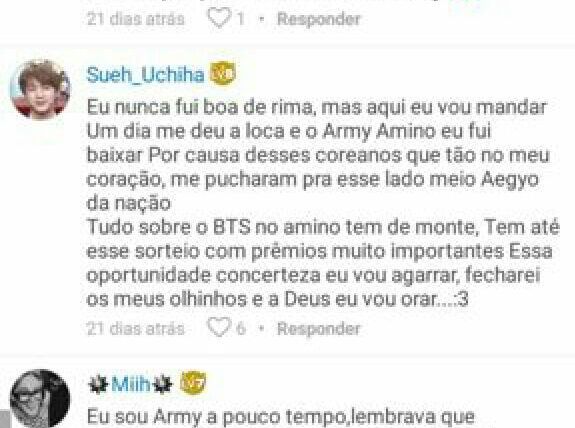575x428 pixels.
Task: Select Sueh_Uchiha's rhyme comment text
Action: click(323, 203)
